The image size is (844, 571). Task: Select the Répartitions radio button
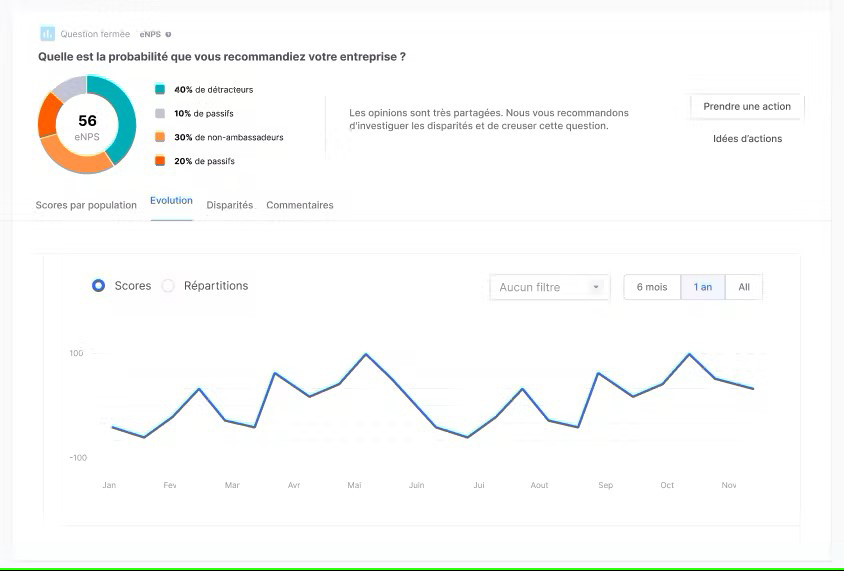click(x=168, y=286)
